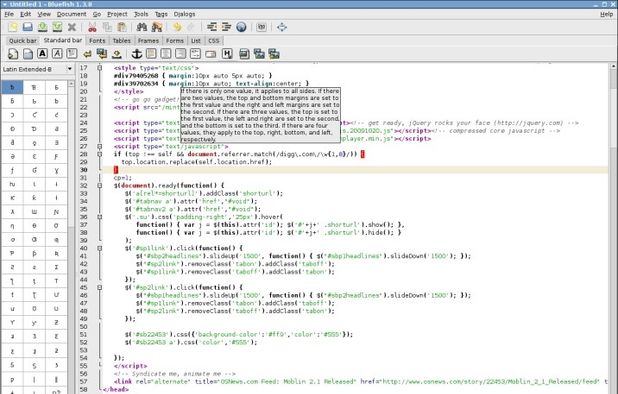This screenshot has height=394, width=618.
Task: Open the Latin Extended B character set dropdown
Action: [37, 69]
